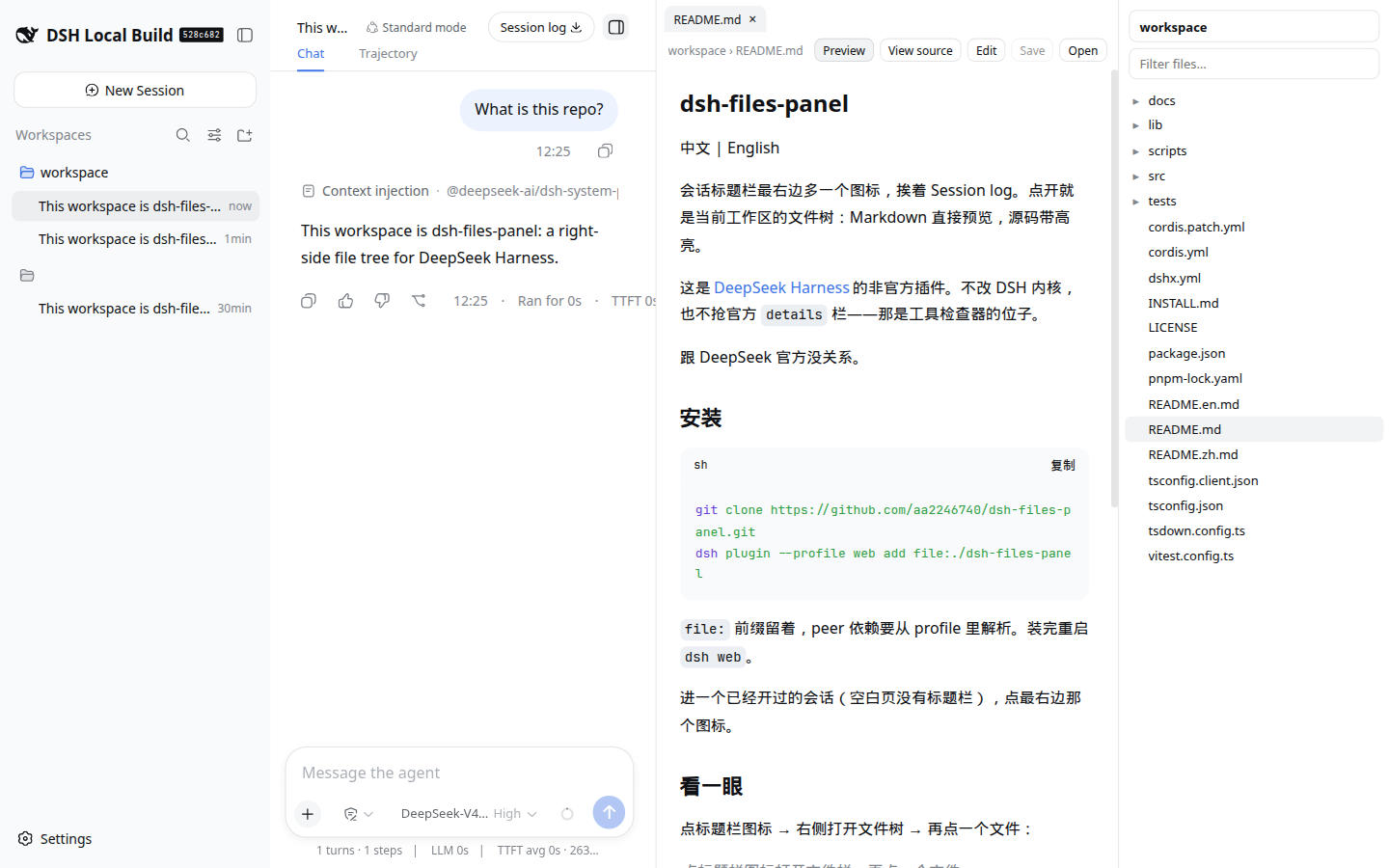Switch to View source mode
1389x868 pixels.
[x=920, y=50]
